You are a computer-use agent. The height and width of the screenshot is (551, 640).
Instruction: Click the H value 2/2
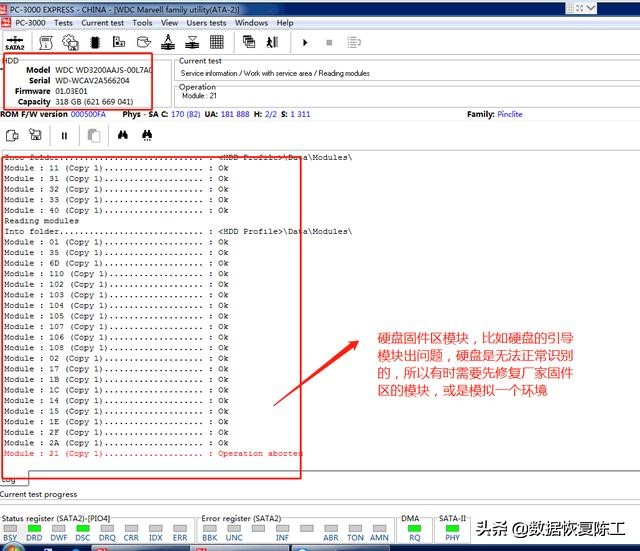coord(271,114)
